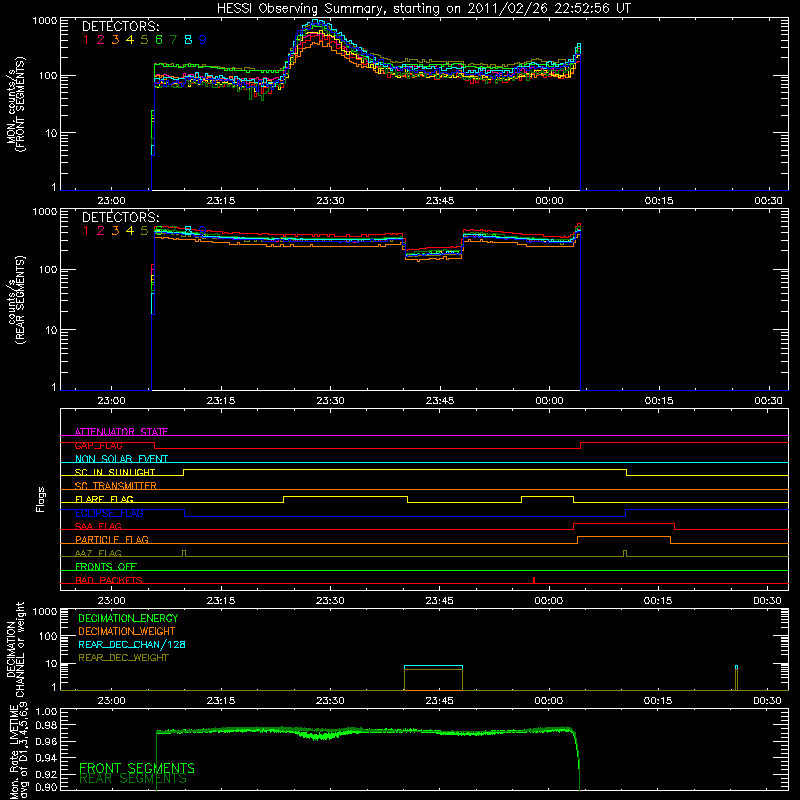Click detector 2 legend number, rear segments panel
This screenshot has width=800, height=800.
pos(101,231)
